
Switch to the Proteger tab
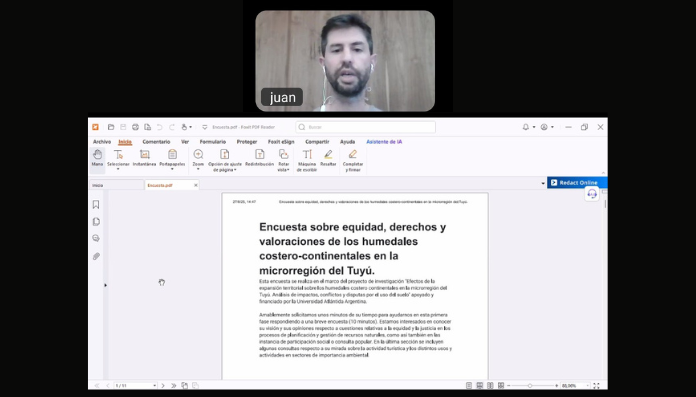tap(247, 142)
